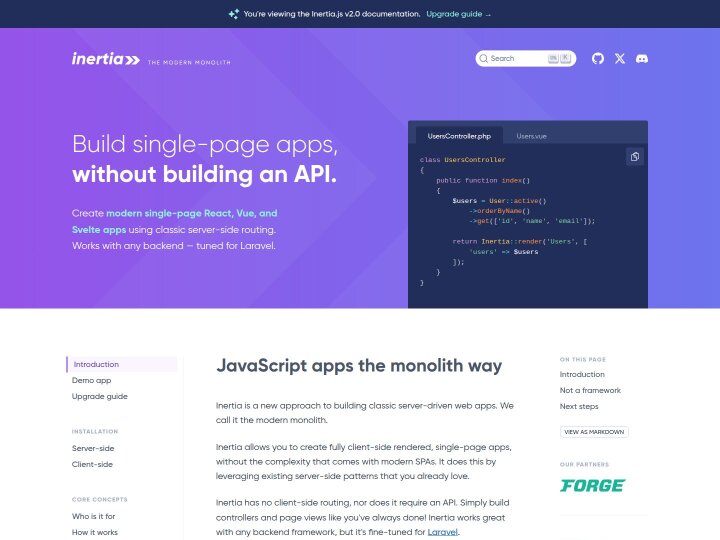720x540 pixels.
Task: Click the 'Installation' sidebar section label
Action: [95, 432]
